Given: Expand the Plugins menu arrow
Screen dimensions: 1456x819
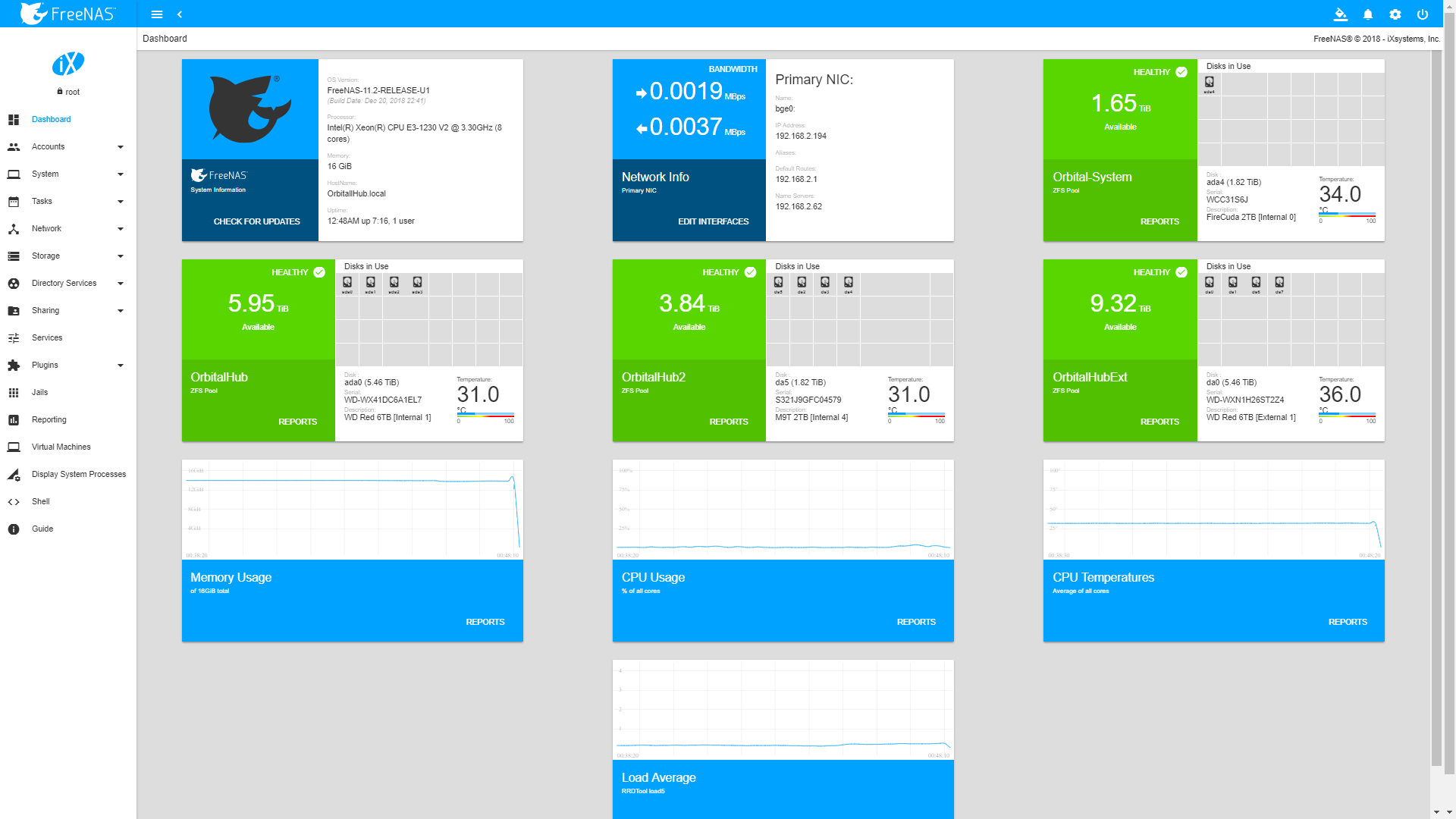Looking at the screenshot, I should [121, 366].
